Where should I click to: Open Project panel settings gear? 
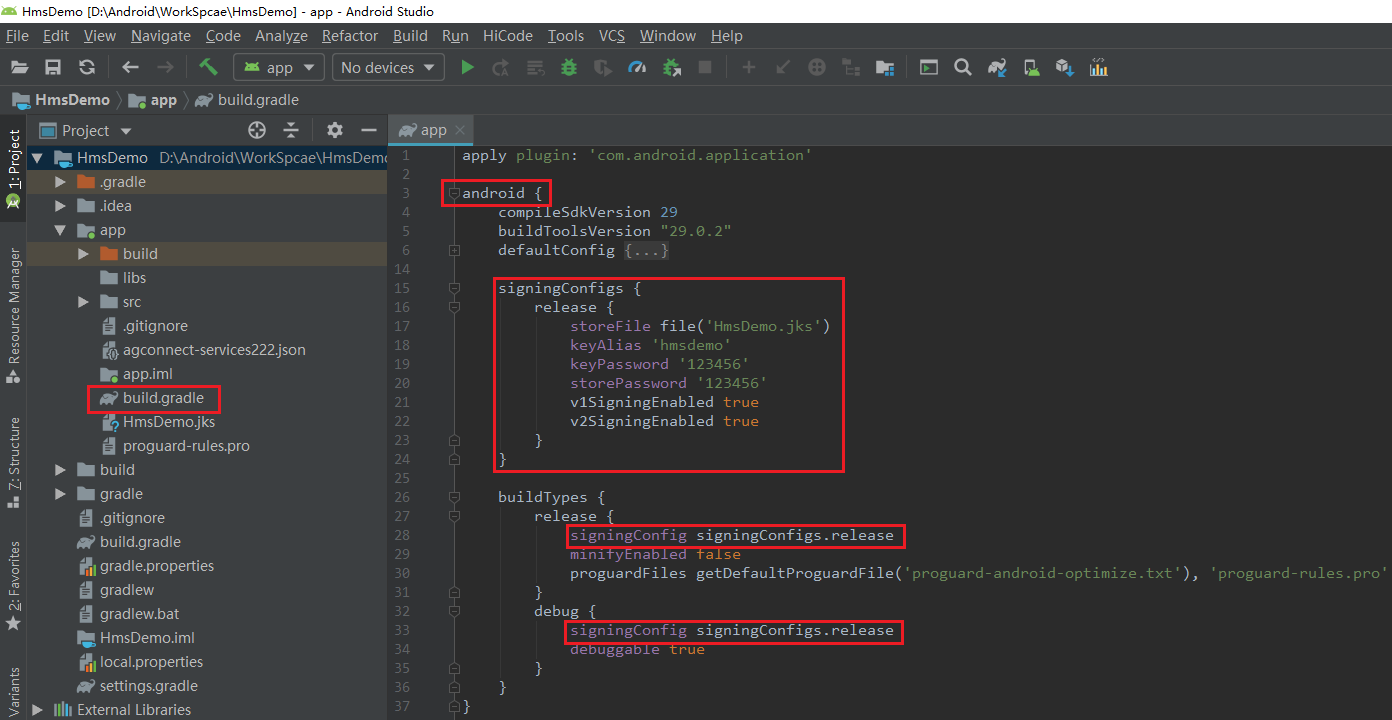[x=335, y=130]
